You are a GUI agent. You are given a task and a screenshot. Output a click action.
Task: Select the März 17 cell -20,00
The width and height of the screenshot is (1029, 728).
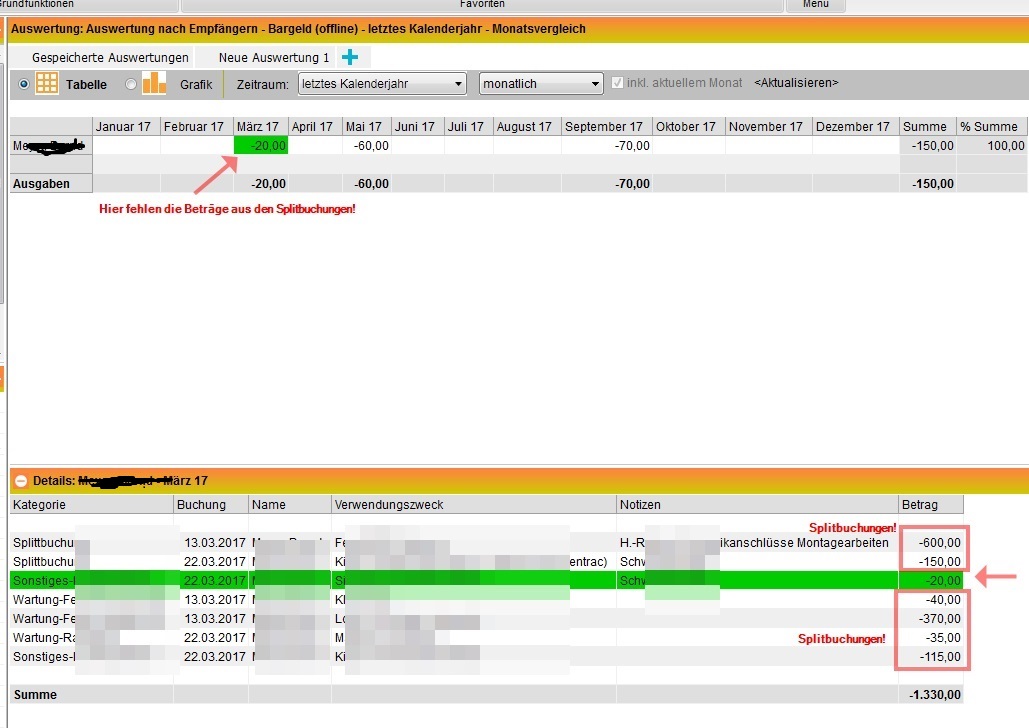pyautogui.click(x=261, y=146)
